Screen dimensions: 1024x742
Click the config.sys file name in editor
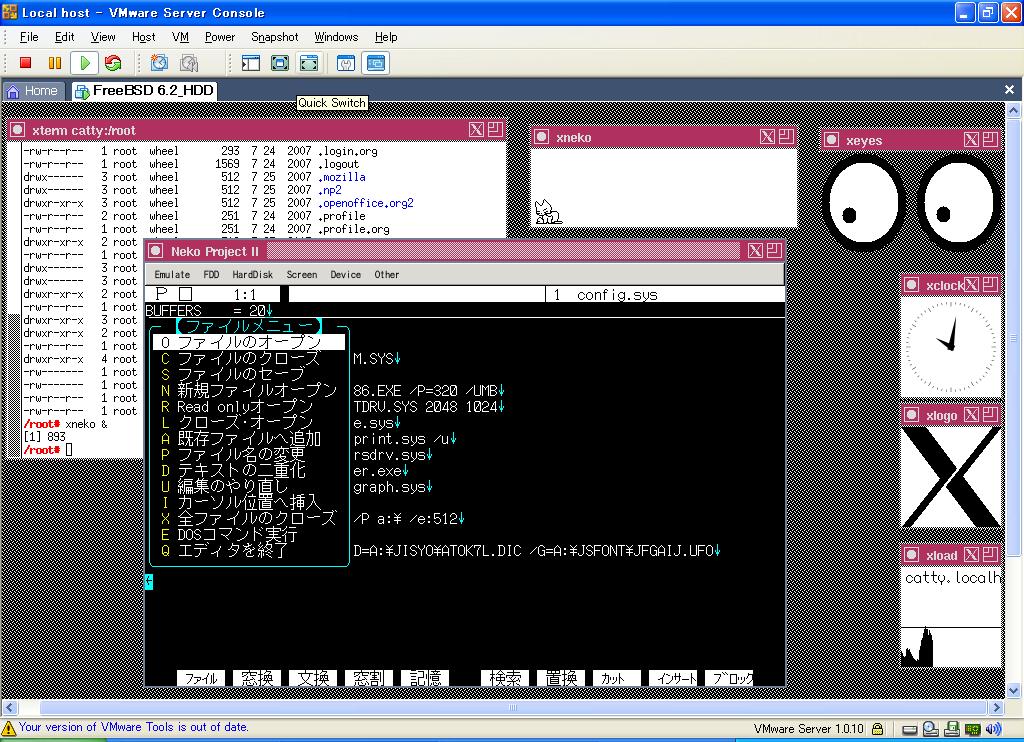click(617, 295)
